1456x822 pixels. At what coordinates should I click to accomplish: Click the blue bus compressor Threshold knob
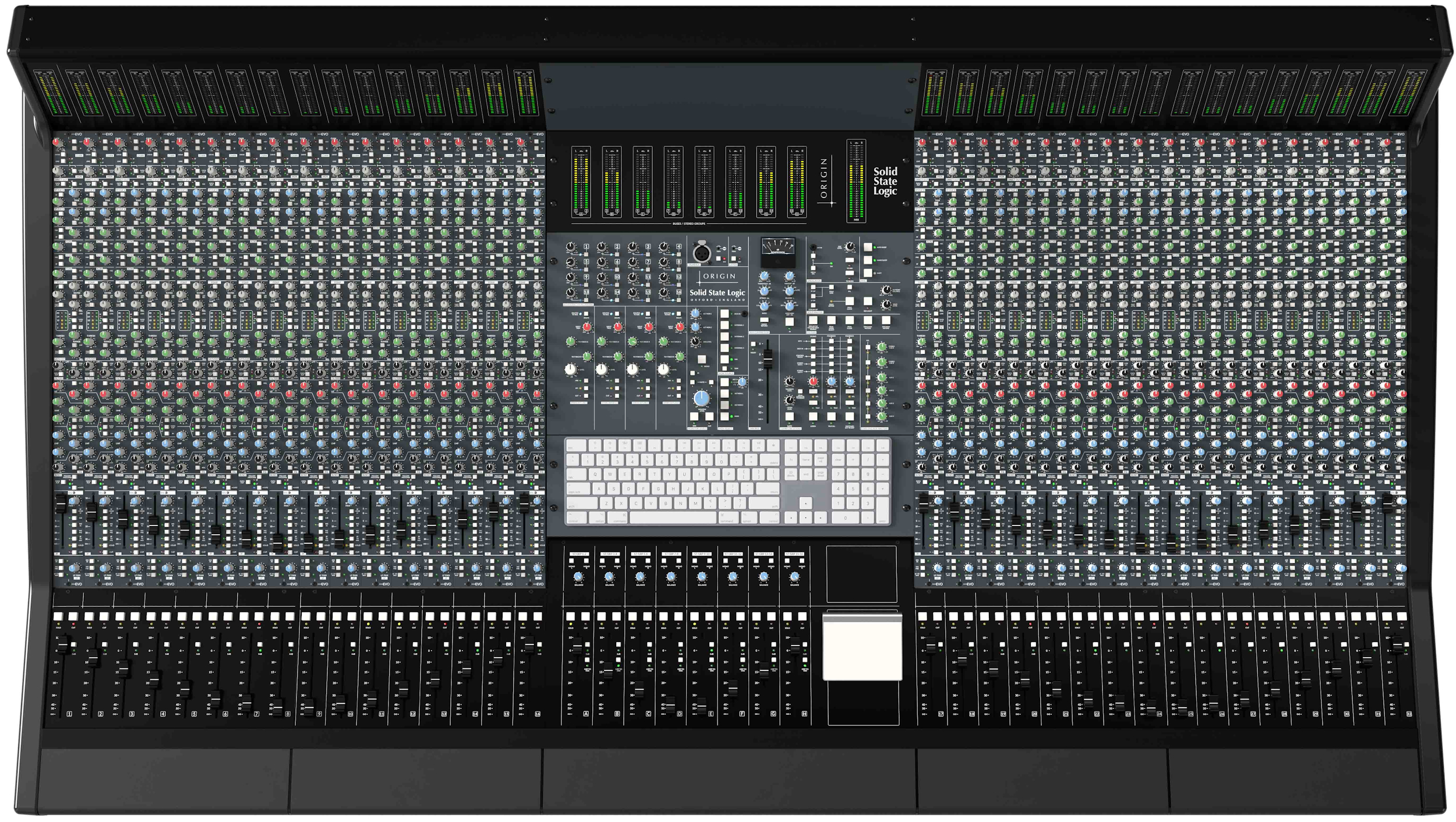point(764,277)
